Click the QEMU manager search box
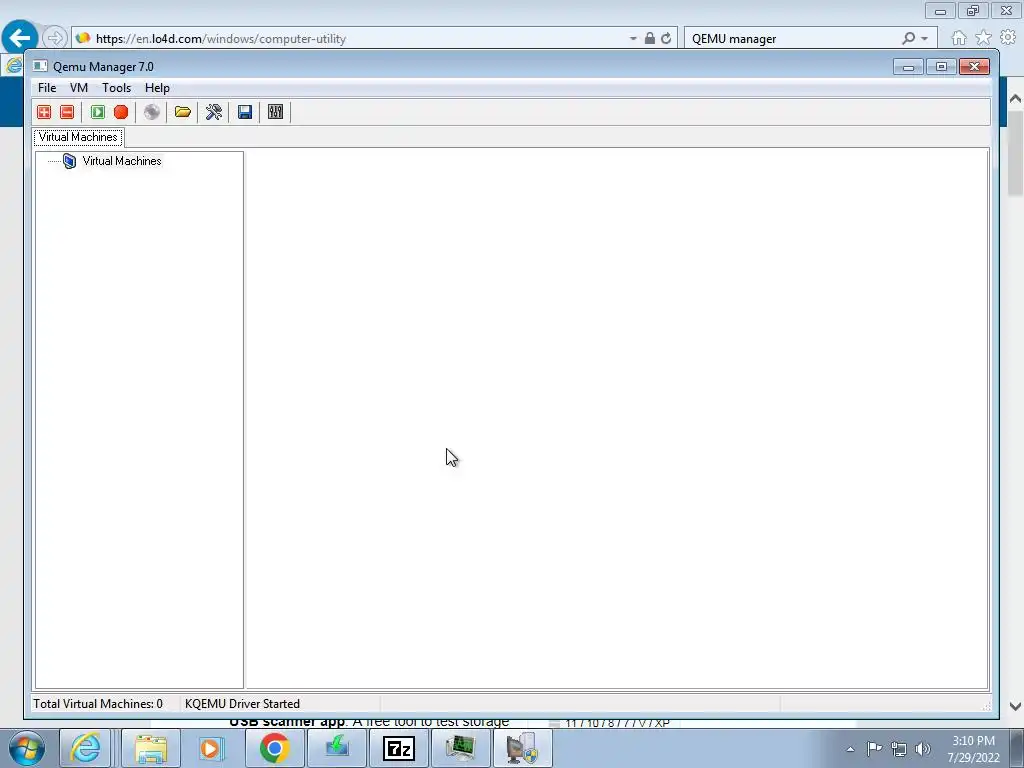Viewport: 1024px width, 768px height. [x=793, y=39]
